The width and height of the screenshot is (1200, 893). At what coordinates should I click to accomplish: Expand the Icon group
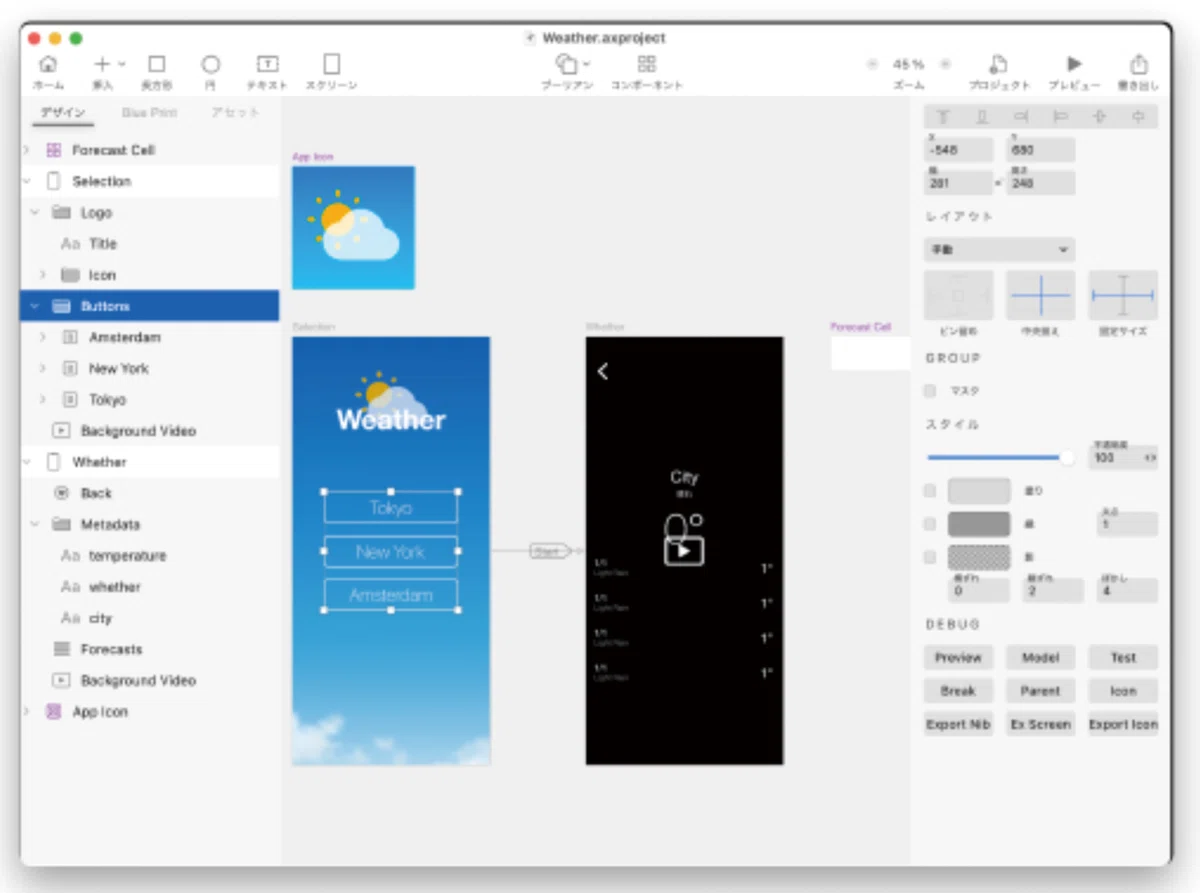pos(43,274)
